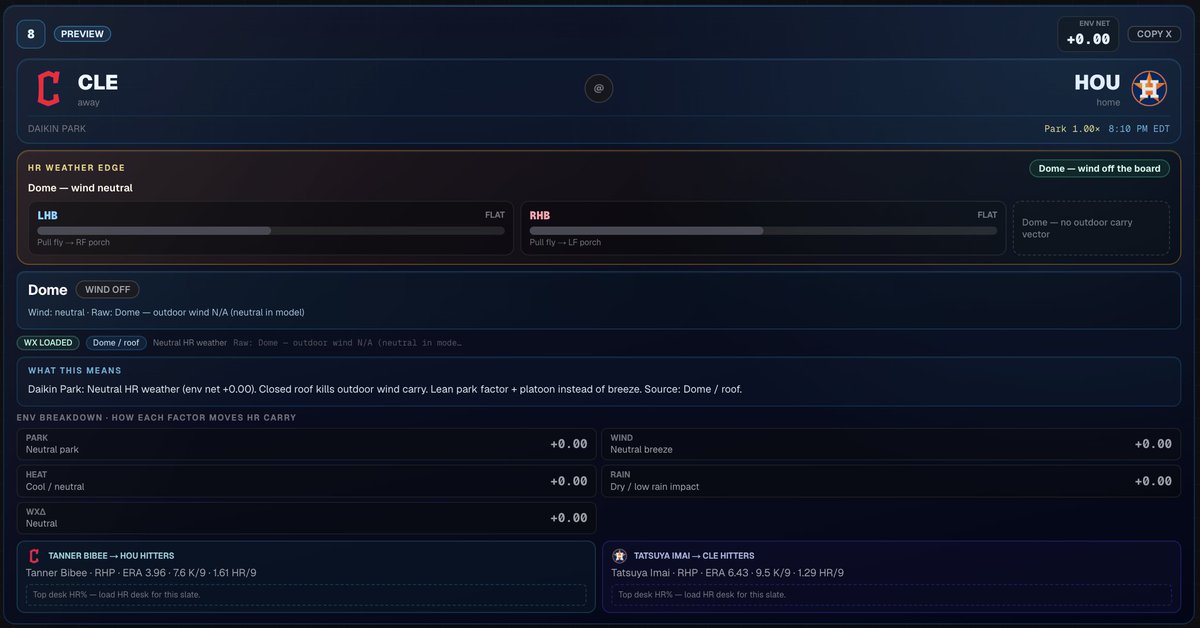Click the Dome — wind neutral text
This screenshot has height=628, width=1200.
click(80, 188)
